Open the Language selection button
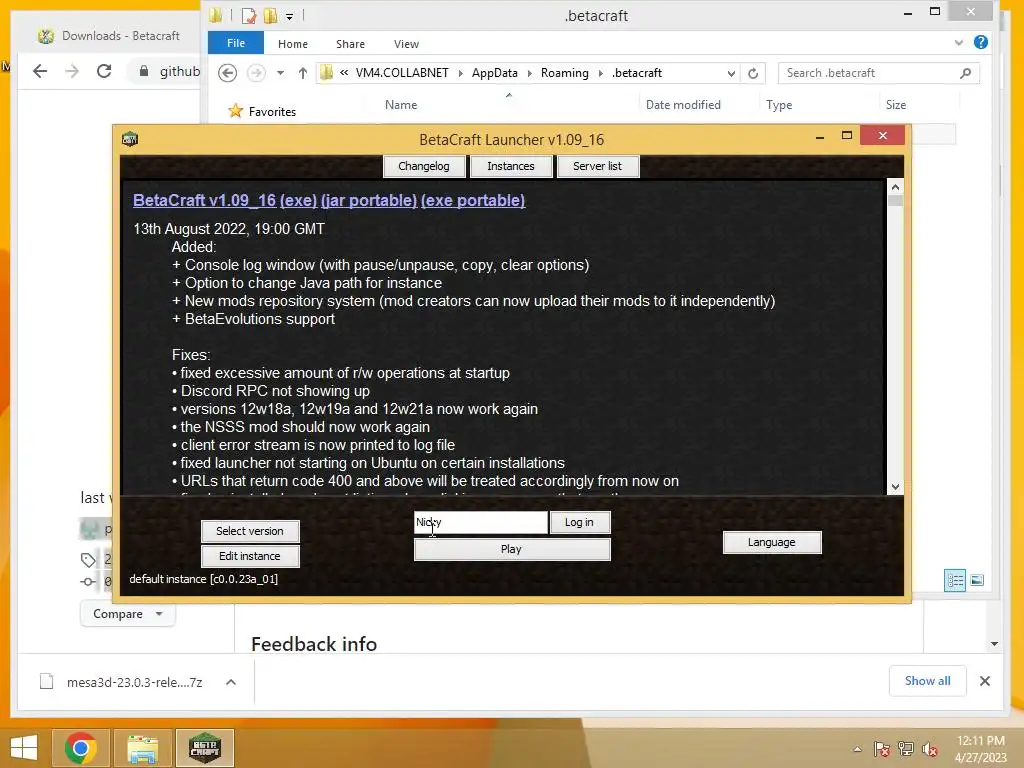1024x768 pixels. pos(772,542)
